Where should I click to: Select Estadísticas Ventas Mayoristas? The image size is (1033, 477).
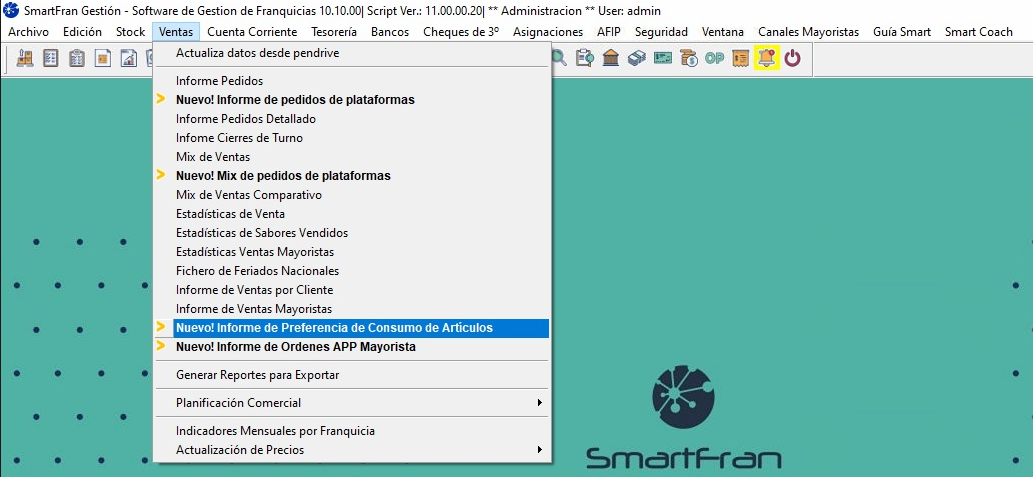click(352, 252)
